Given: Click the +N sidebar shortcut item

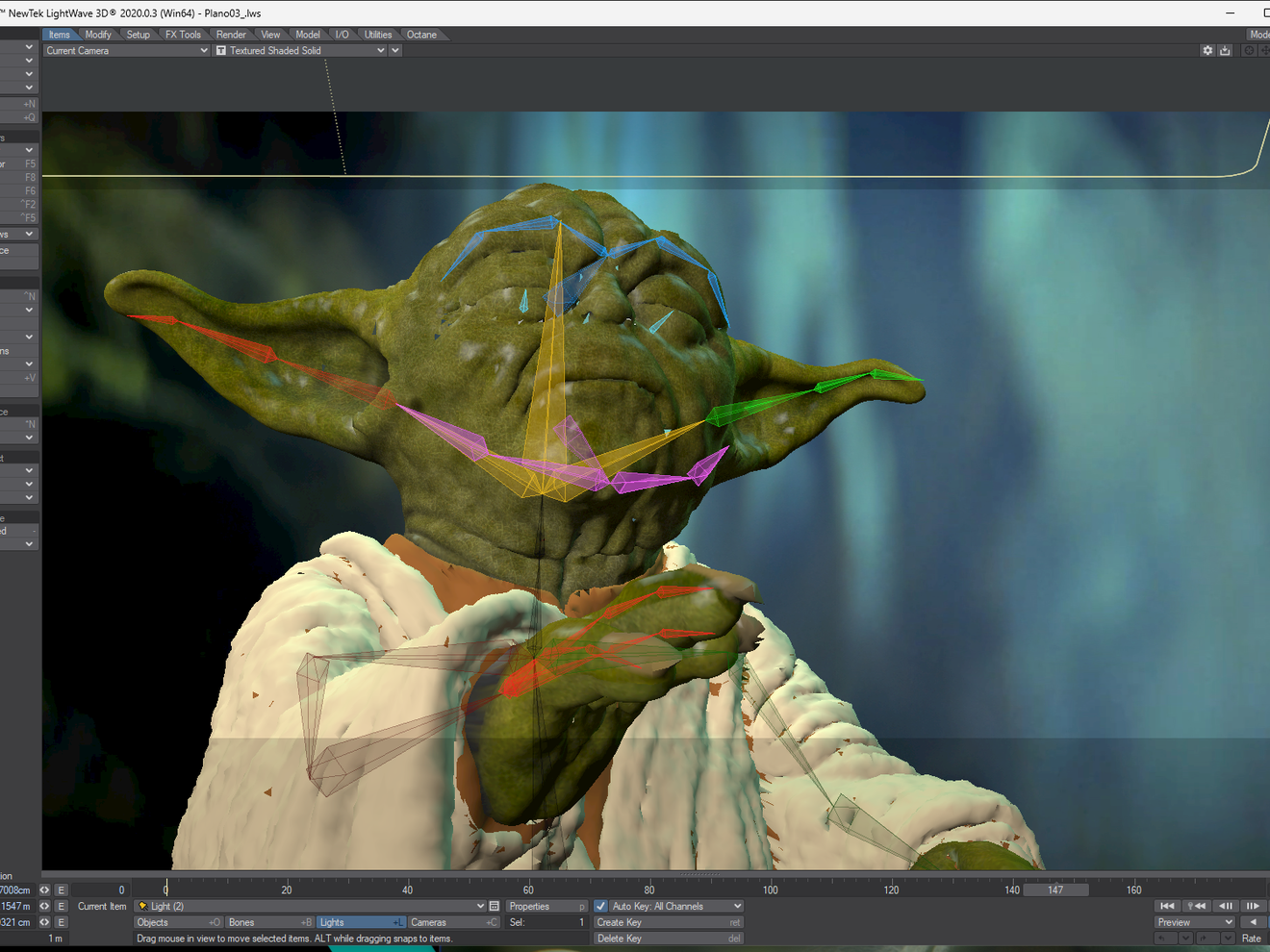Looking at the screenshot, I should 18,104.
